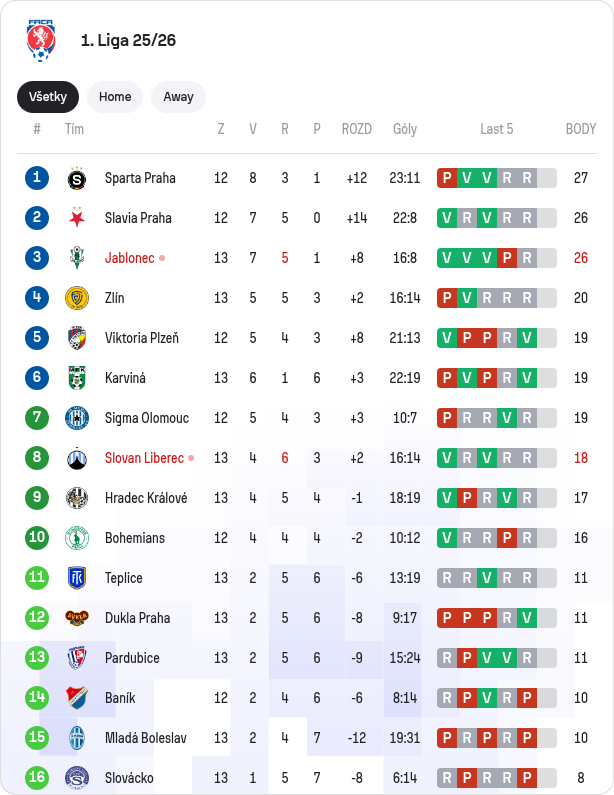Click the Zlín team crest icon
Viewport: 614px width, 795px height.
click(77, 298)
